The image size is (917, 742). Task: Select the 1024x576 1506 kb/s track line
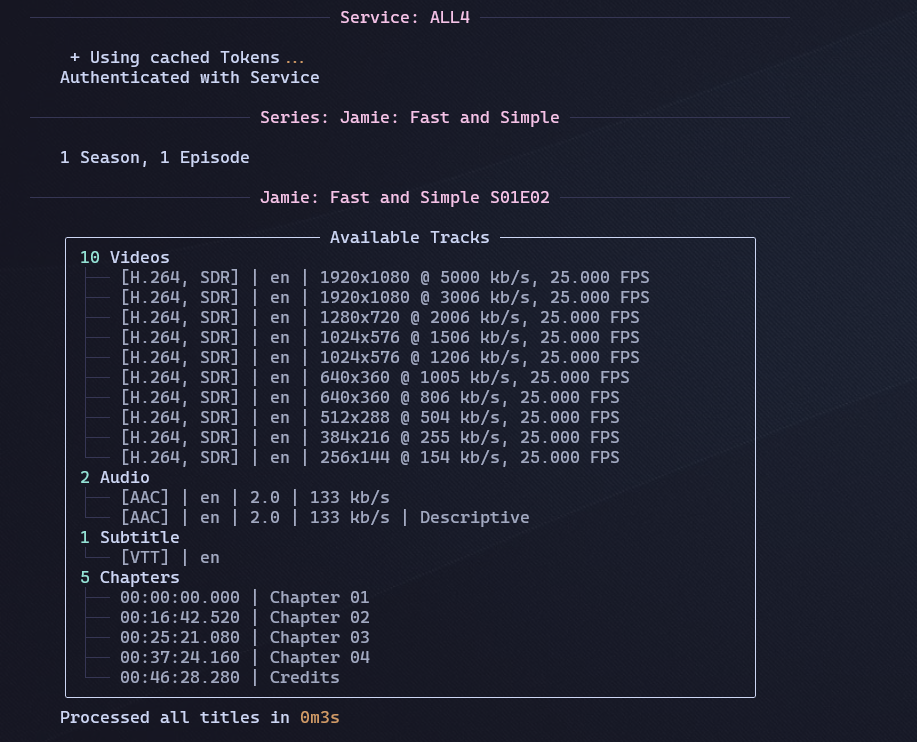tap(380, 337)
